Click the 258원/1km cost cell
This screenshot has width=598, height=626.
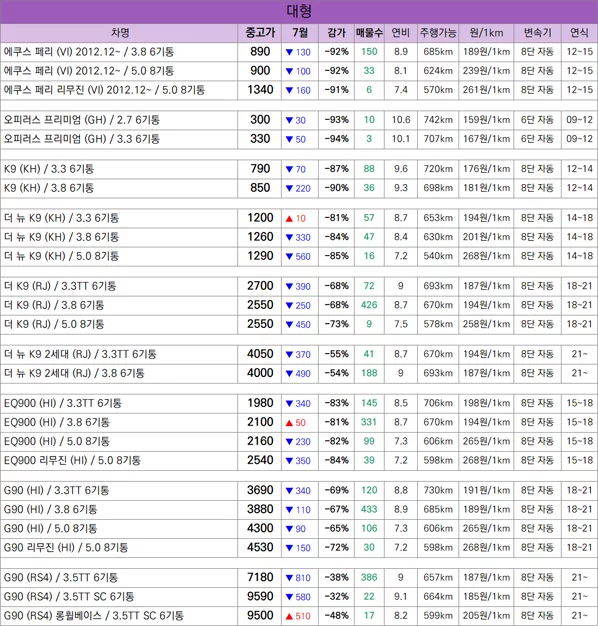pos(486,324)
